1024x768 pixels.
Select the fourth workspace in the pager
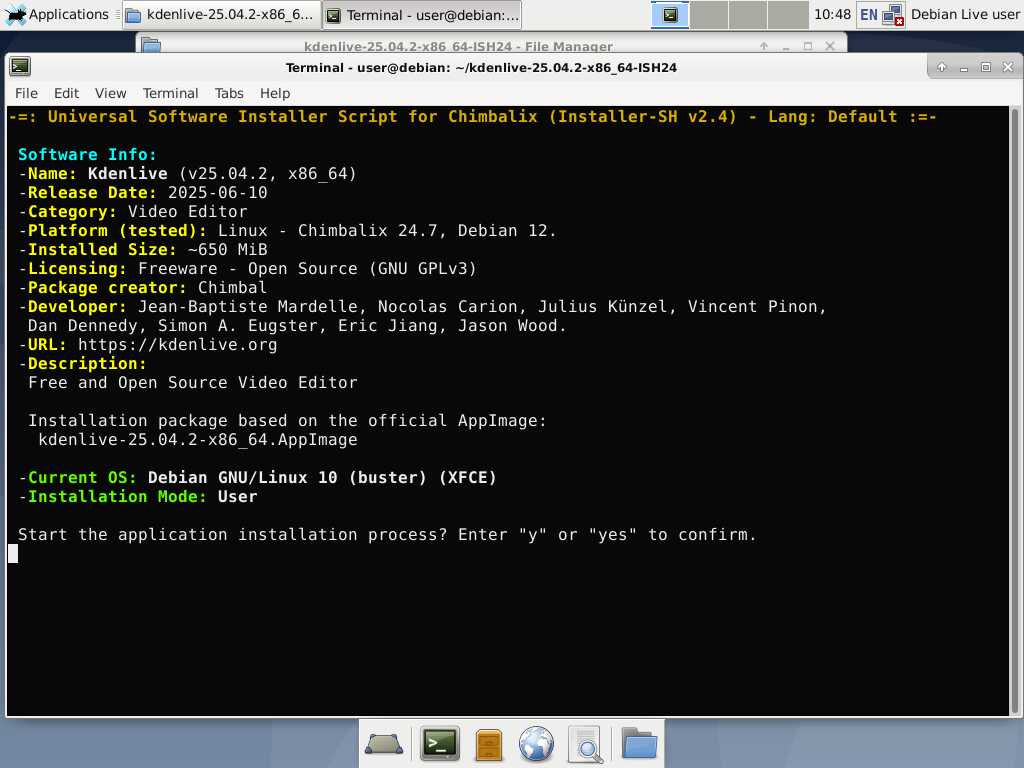pyautogui.click(x=788, y=14)
